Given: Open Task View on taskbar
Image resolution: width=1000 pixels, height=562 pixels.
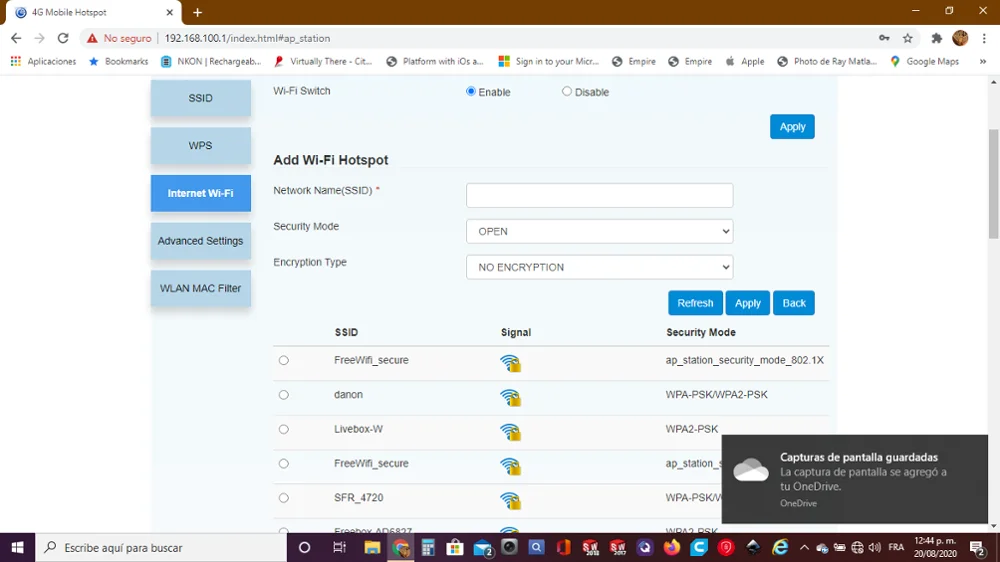Looking at the screenshot, I should pos(339,547).
